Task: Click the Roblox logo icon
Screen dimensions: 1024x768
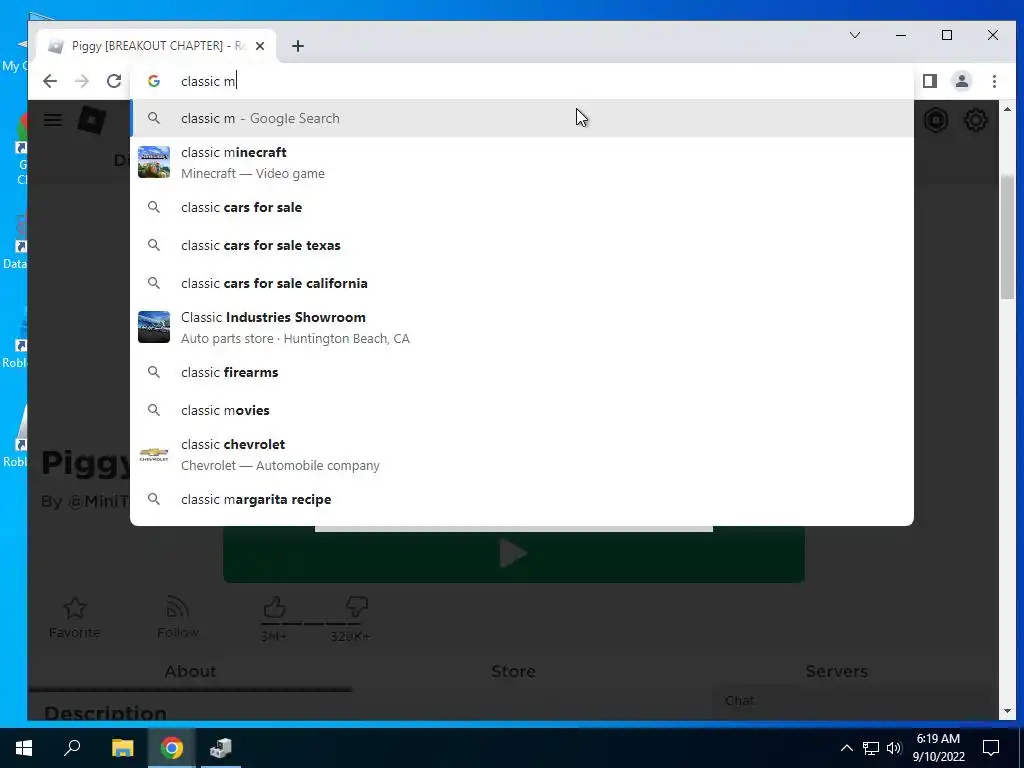Action: pos(92,120)
